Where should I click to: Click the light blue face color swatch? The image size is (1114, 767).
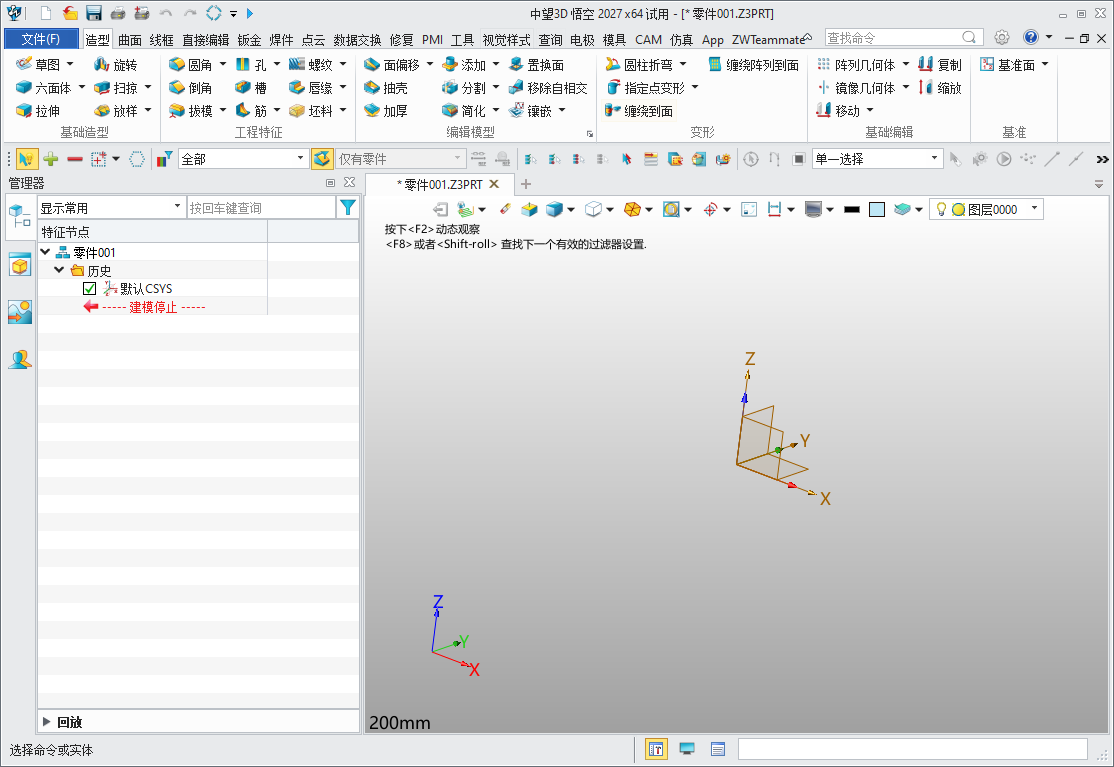(x=877, y=210)
